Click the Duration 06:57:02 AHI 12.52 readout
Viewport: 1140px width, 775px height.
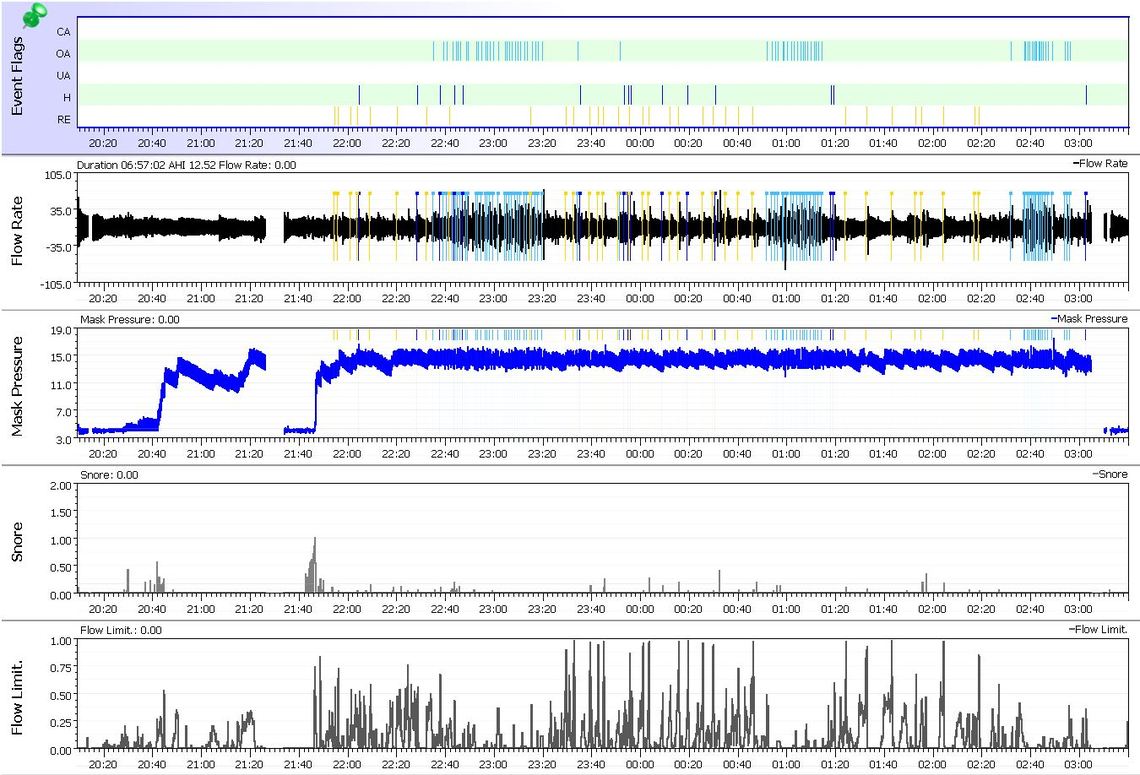(186, 165)
